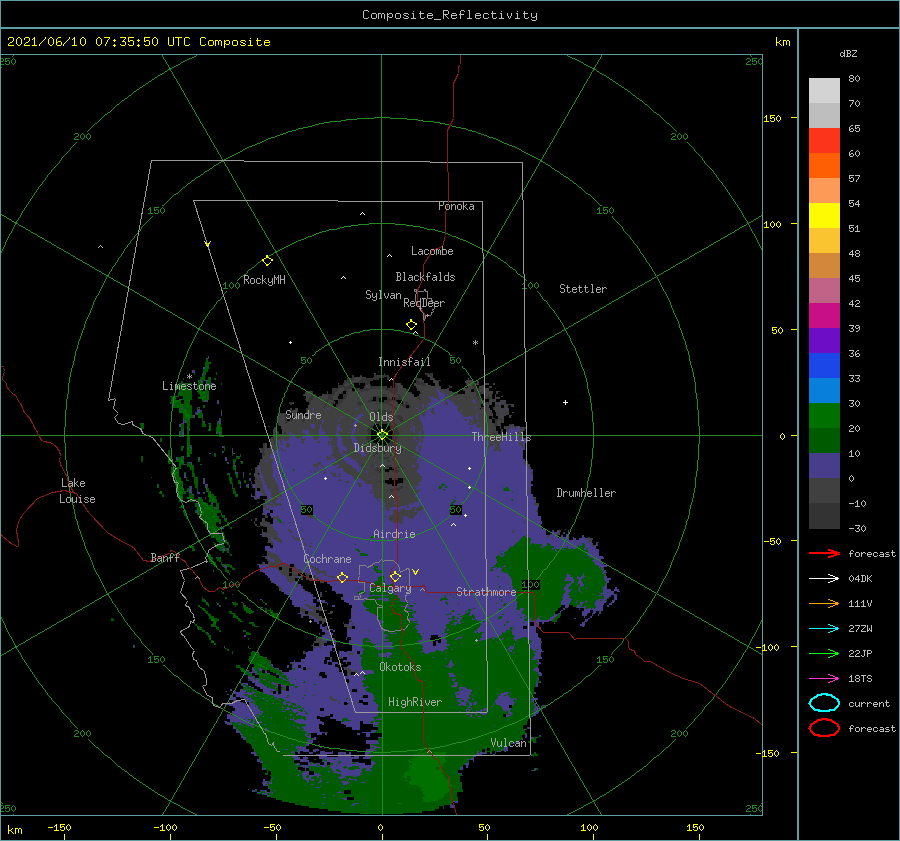
Task: Select the Didsbury label
Action: click(378, 448)
